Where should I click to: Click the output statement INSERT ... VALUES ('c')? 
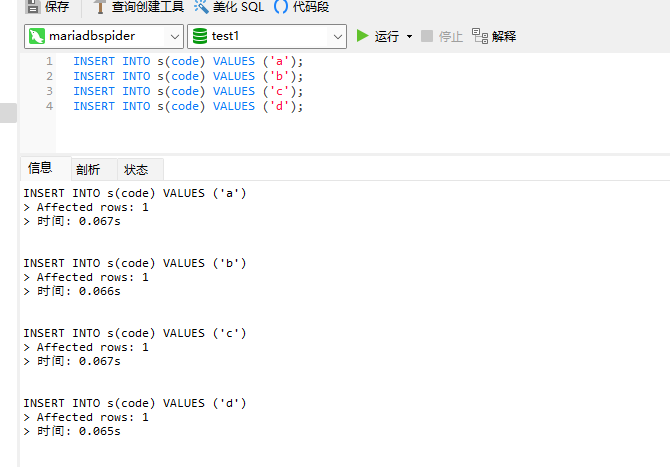(x=135, y=333)
